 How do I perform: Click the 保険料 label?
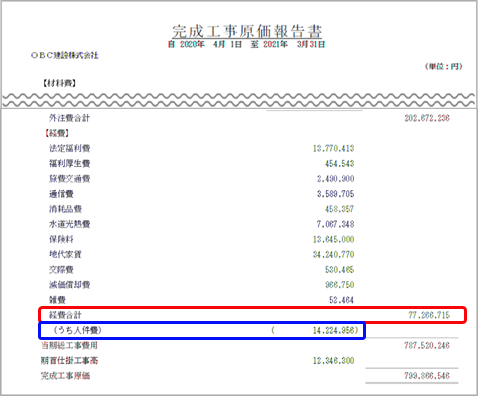click(61, 239)
